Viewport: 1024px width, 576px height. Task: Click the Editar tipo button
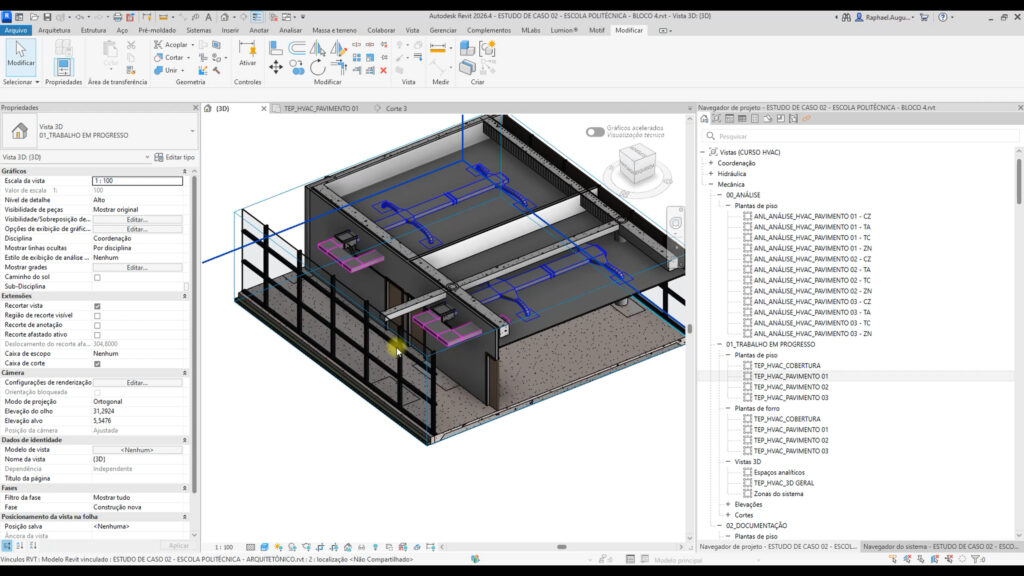click(174, 157)
